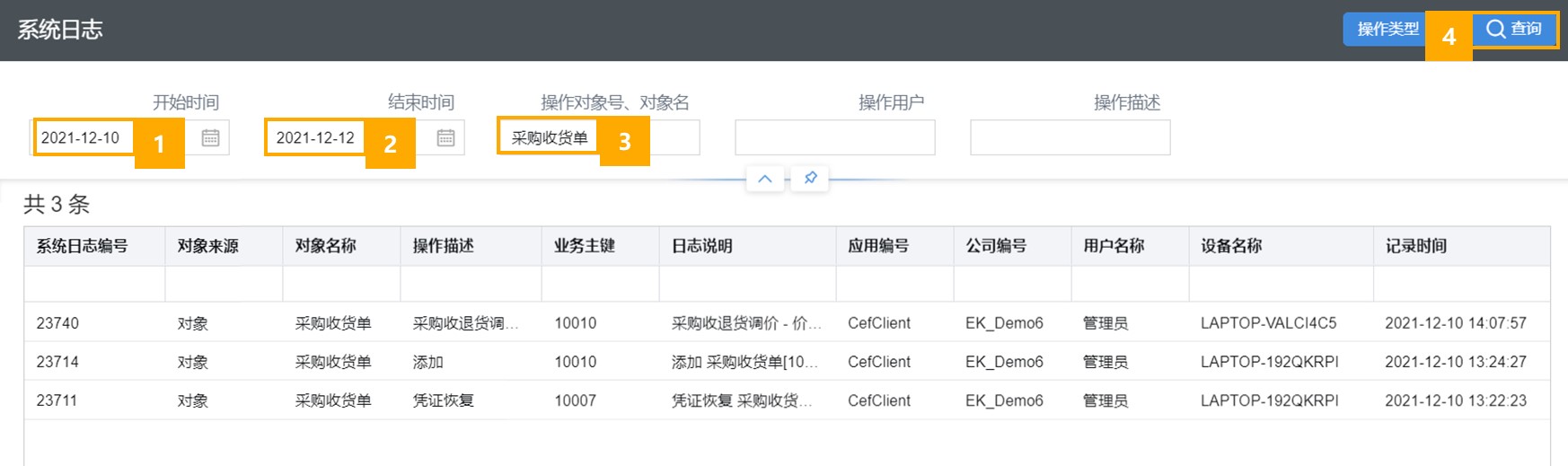Click the filter cell under 用户名称 column
The width and height of the screenshot is (1568, 466).
click(x=1130, y=284)
